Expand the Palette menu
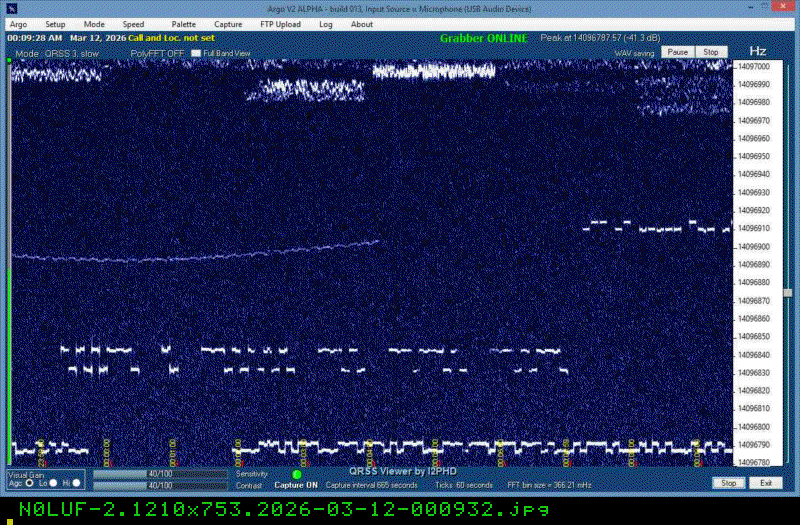The image size is (800, 525). [185, 24]
